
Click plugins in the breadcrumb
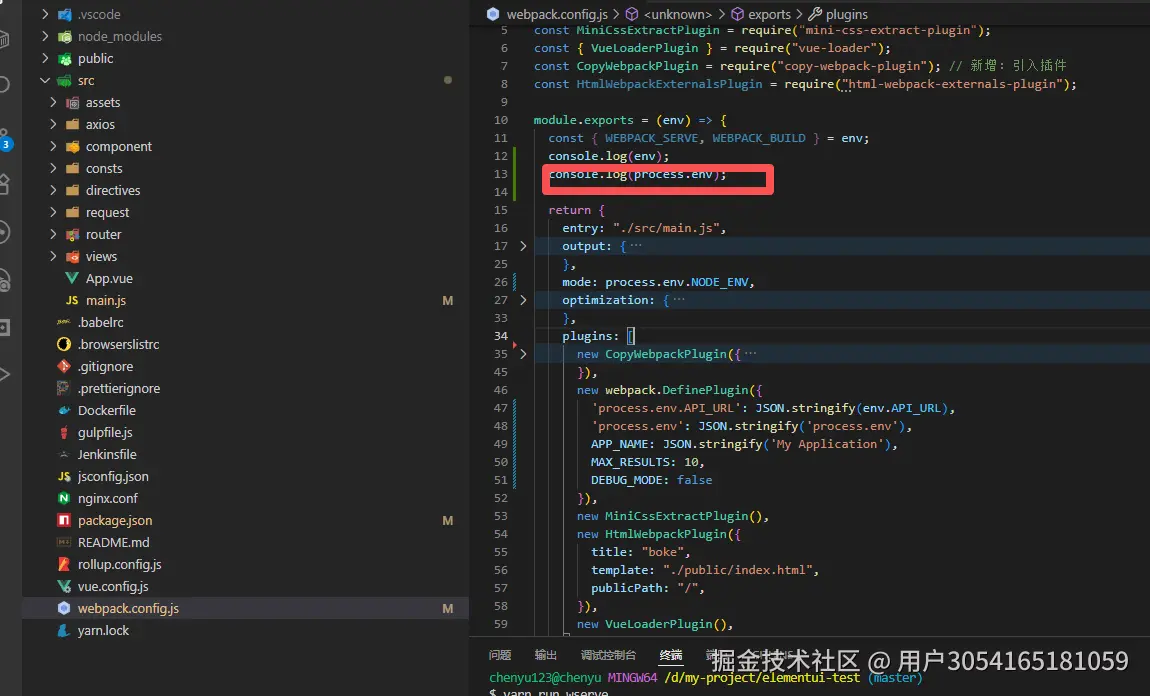pyautogui.click(x=846, y=14)
